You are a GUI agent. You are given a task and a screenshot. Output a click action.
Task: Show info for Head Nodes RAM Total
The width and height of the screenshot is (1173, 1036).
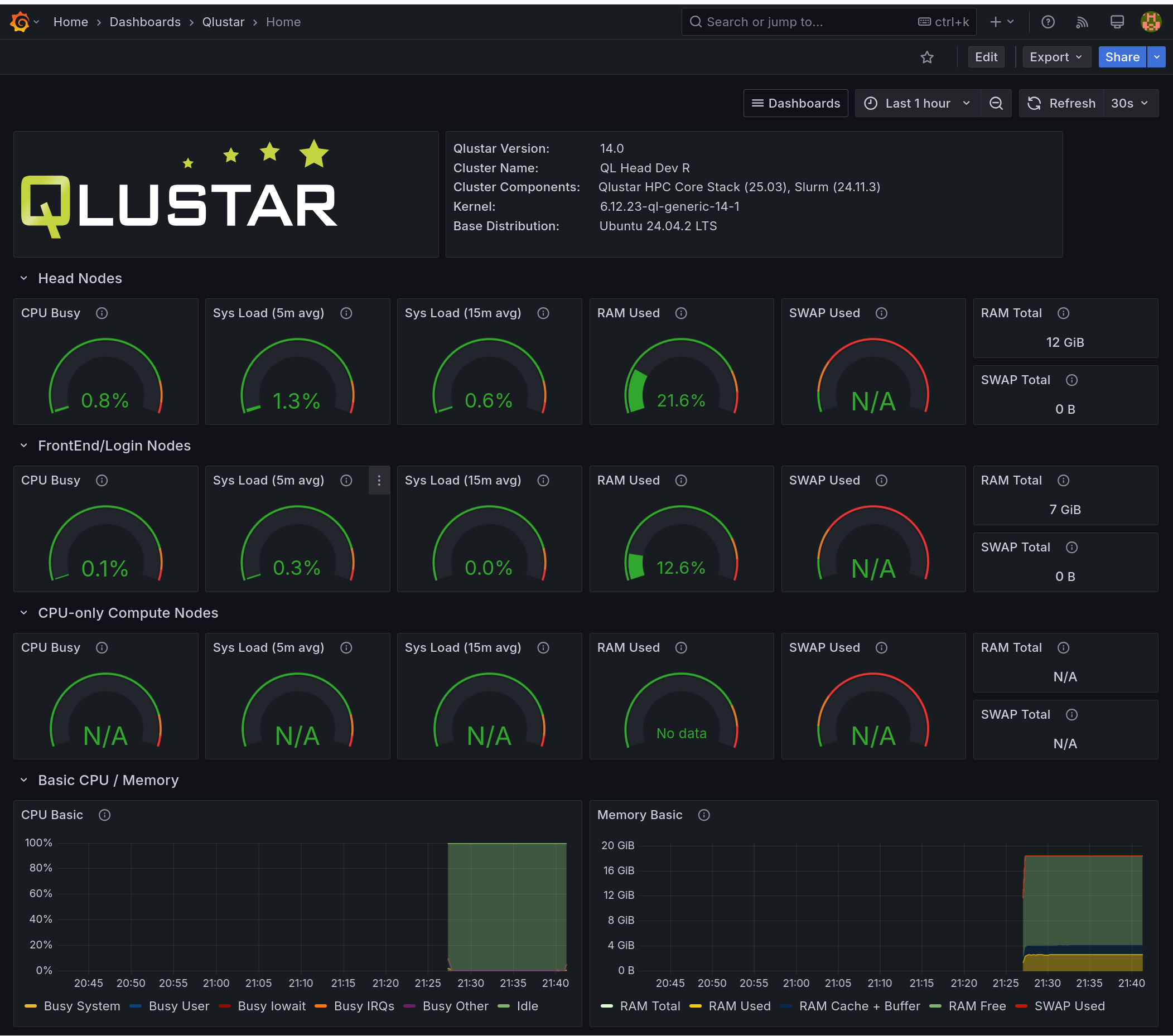point(1063,313)
